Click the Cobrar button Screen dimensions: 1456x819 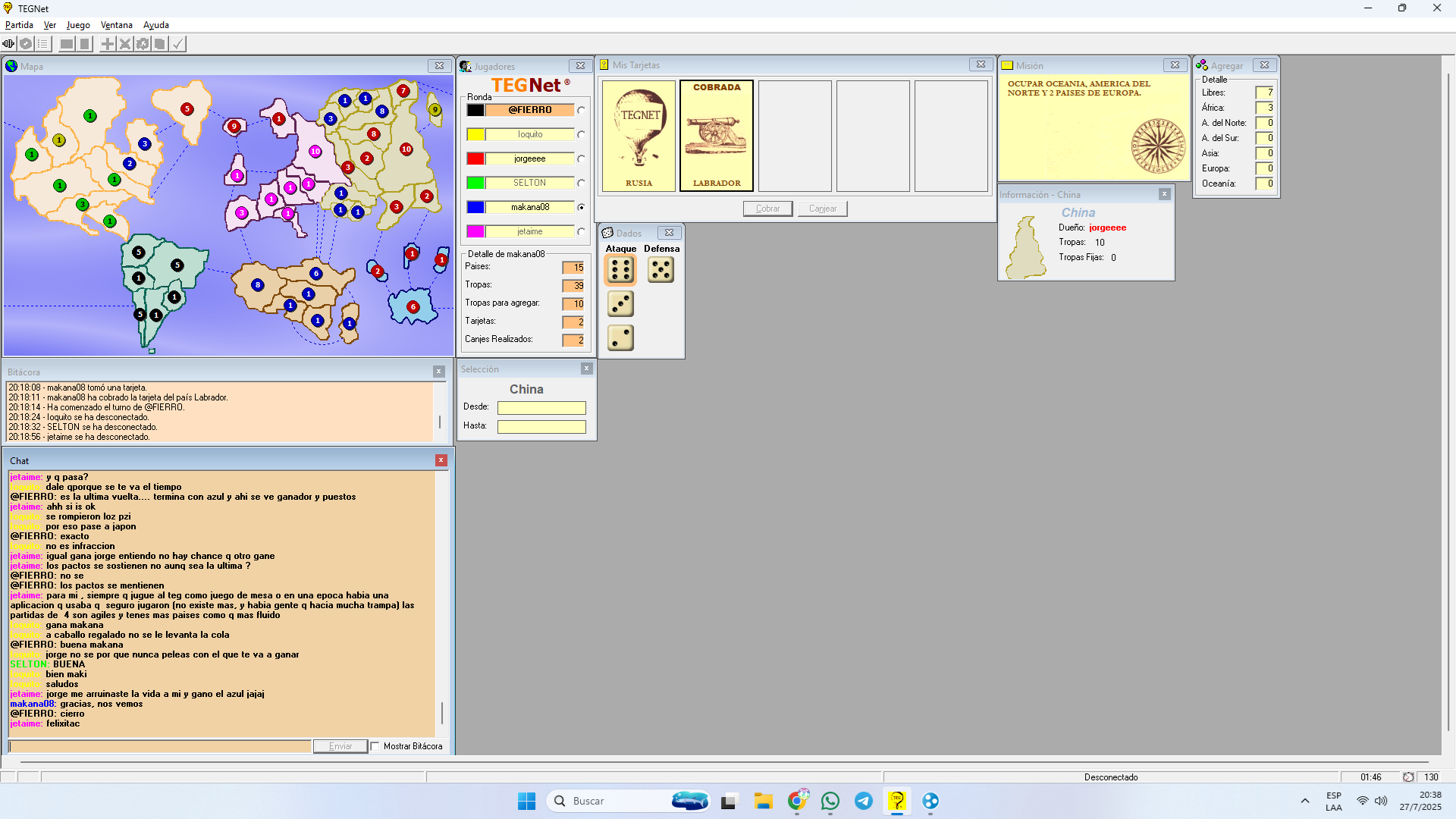[x=767, y=209]
